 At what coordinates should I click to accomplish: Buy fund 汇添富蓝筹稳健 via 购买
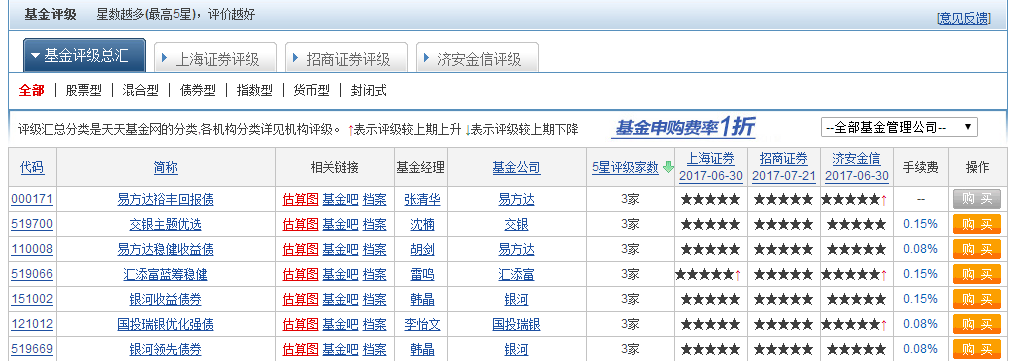point(976,274)
